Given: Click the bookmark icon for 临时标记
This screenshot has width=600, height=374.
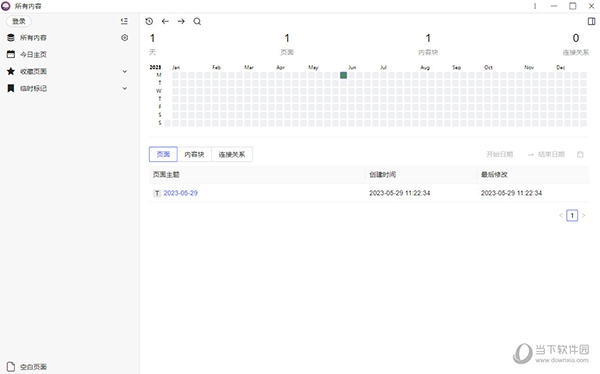Looking at the screenshot, I should (11, 88).
